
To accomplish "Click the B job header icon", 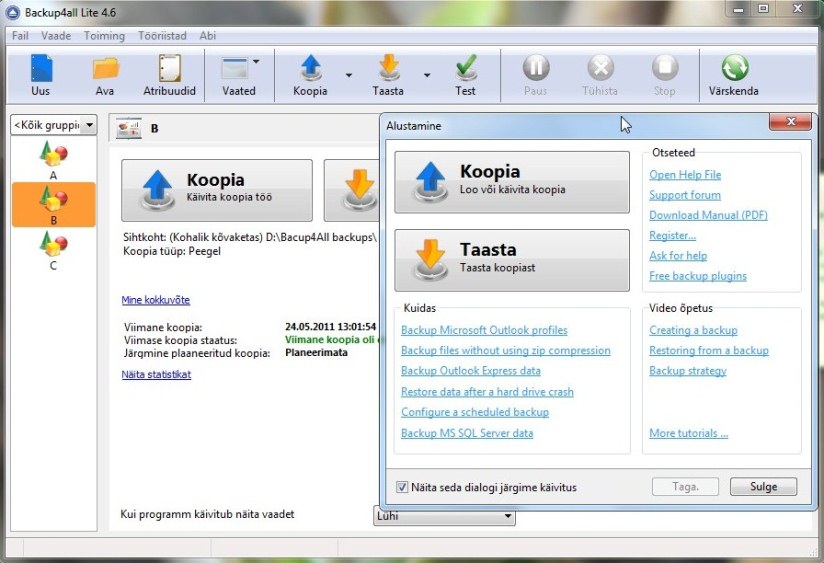I will pos(129,128).
